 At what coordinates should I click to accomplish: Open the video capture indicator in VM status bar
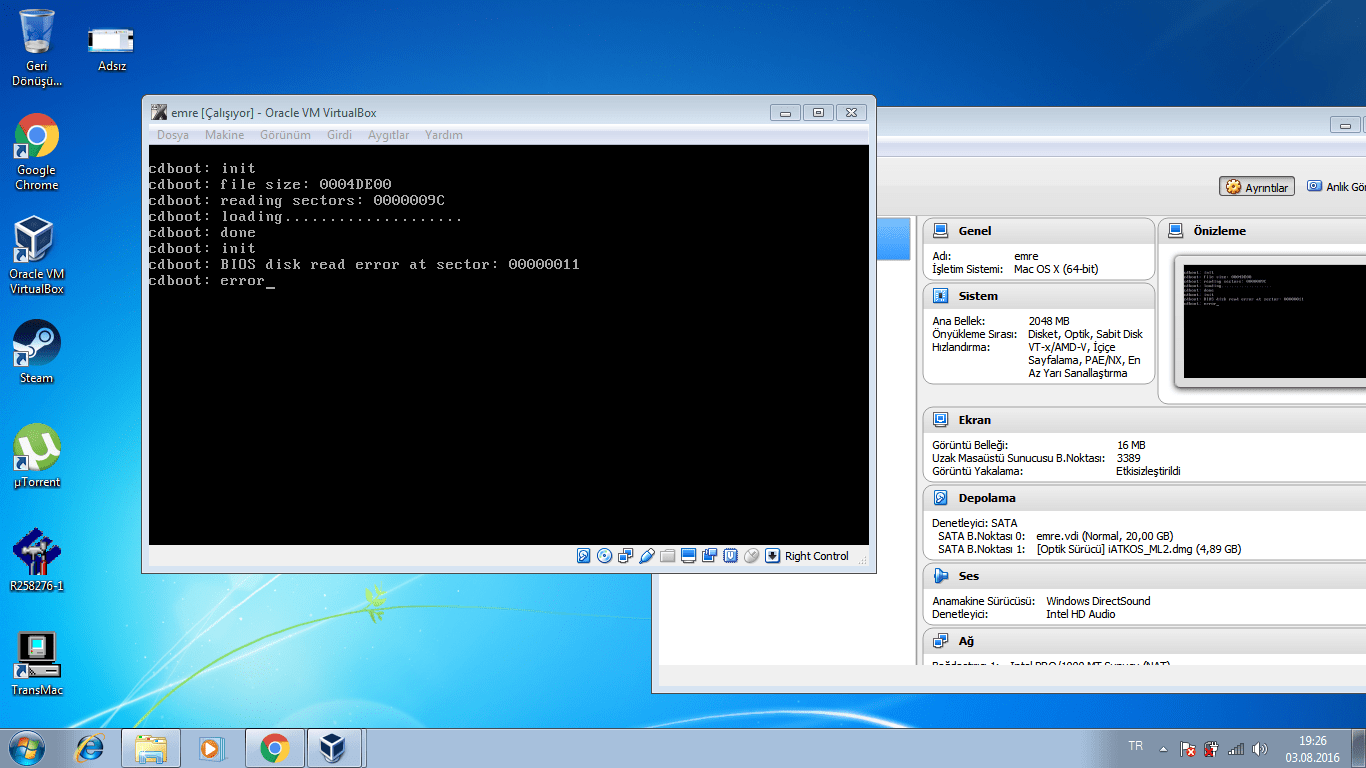[709, 556]
